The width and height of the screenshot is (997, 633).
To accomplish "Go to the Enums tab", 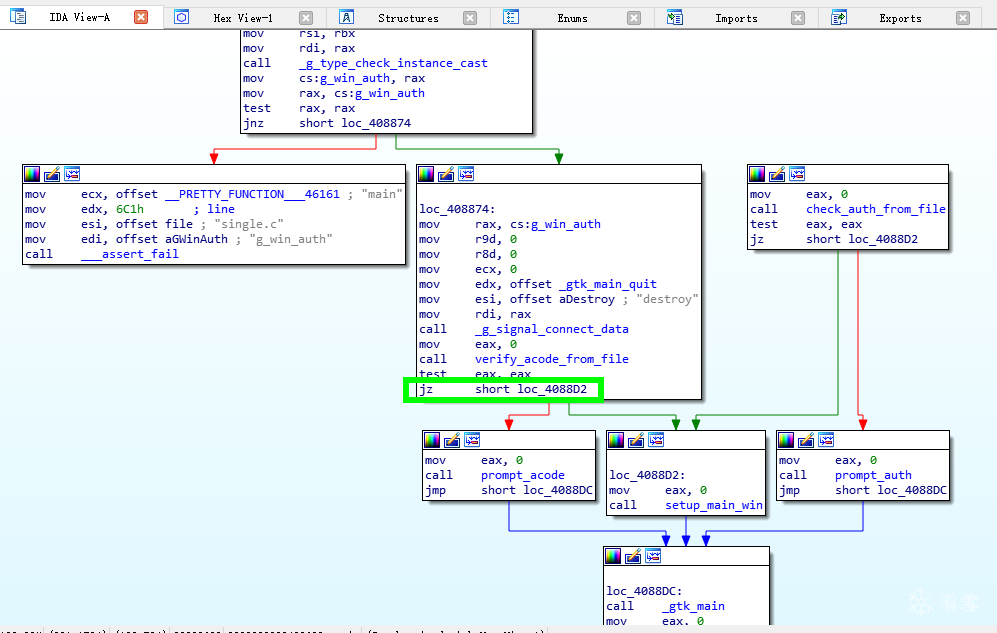I will (x=572, y=18).
